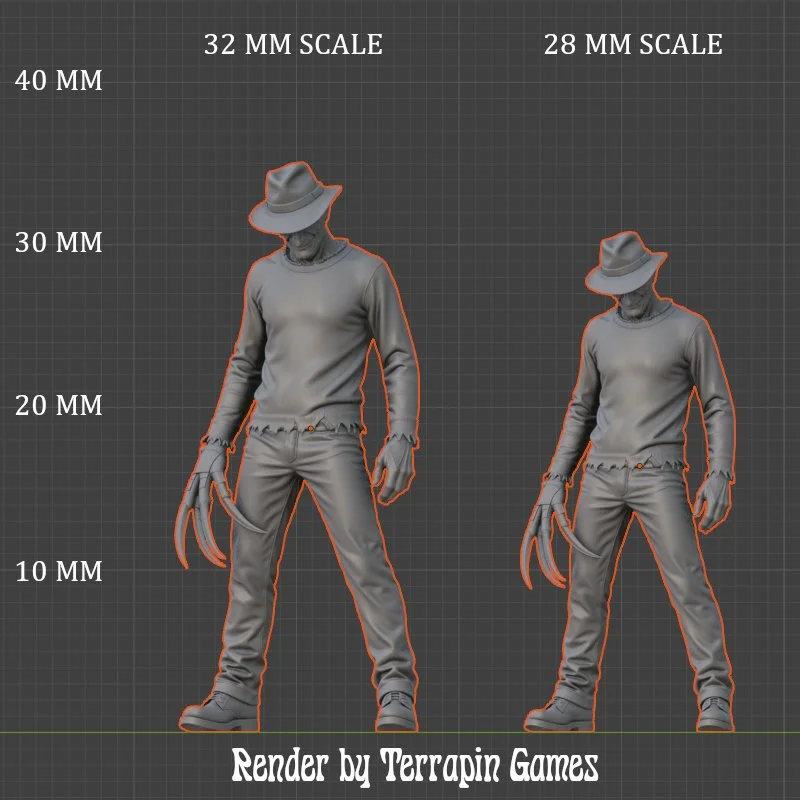Select the 30 MM height label

click(x=59, y=242)
